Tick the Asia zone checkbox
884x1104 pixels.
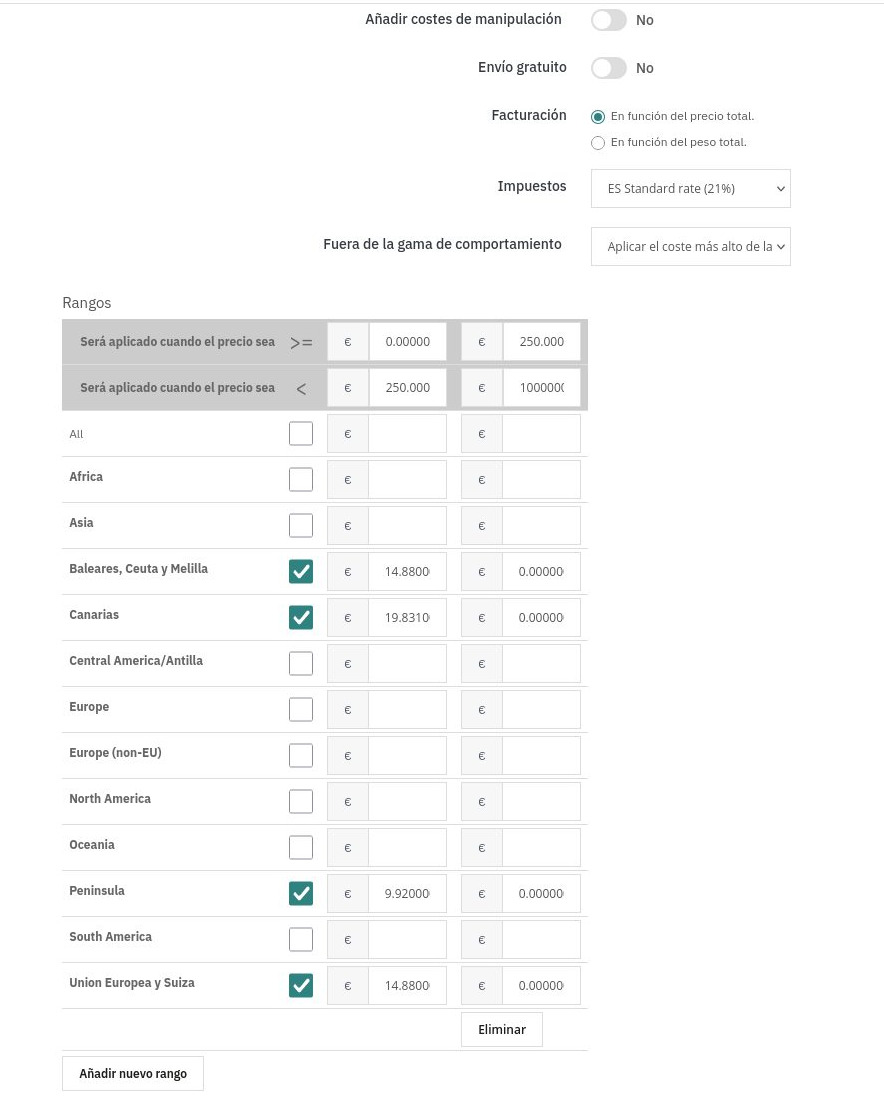pyautogui.click(x=301, y=525)
